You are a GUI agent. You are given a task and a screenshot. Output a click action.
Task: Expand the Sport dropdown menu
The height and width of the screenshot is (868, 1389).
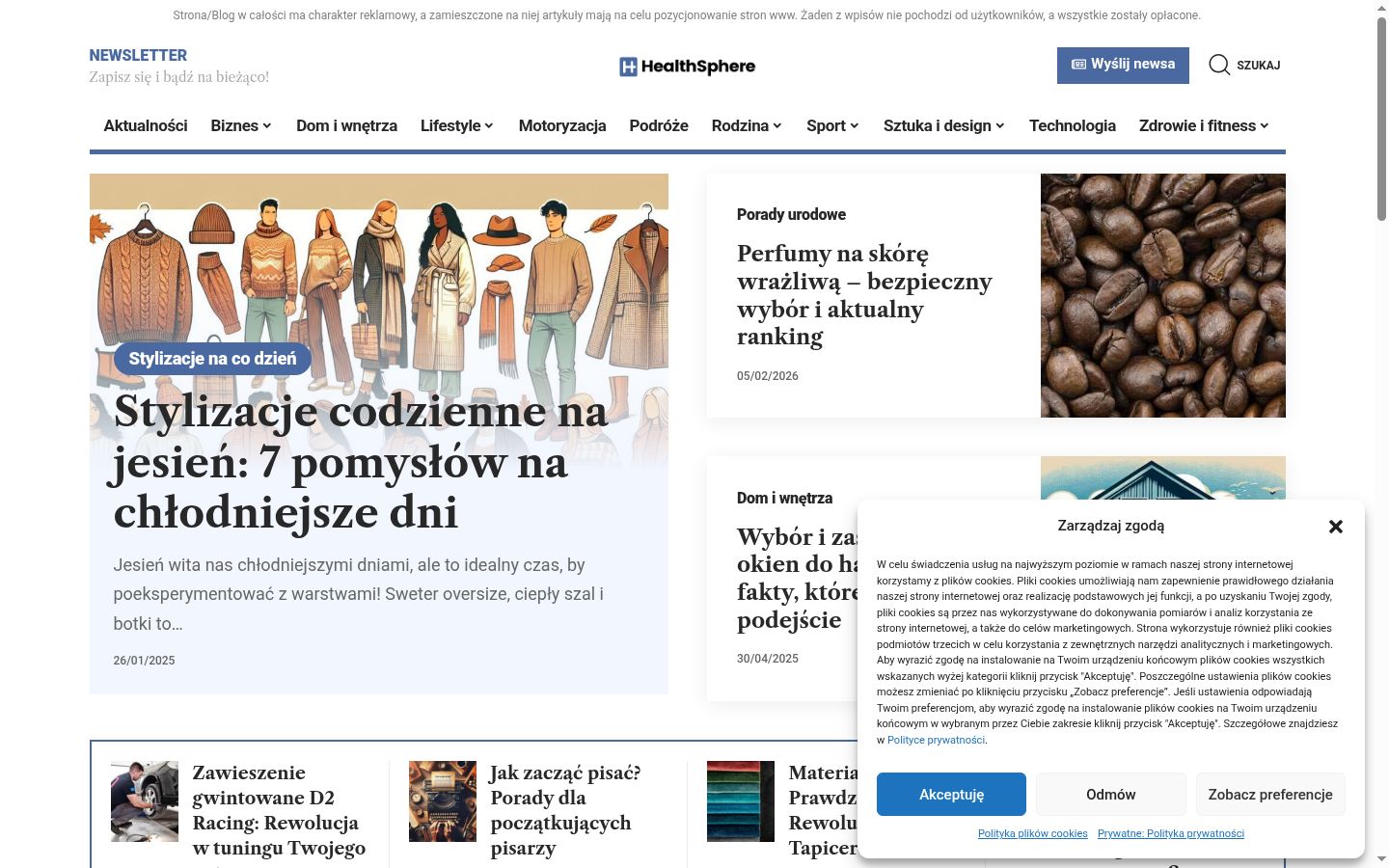coord(832,125)
